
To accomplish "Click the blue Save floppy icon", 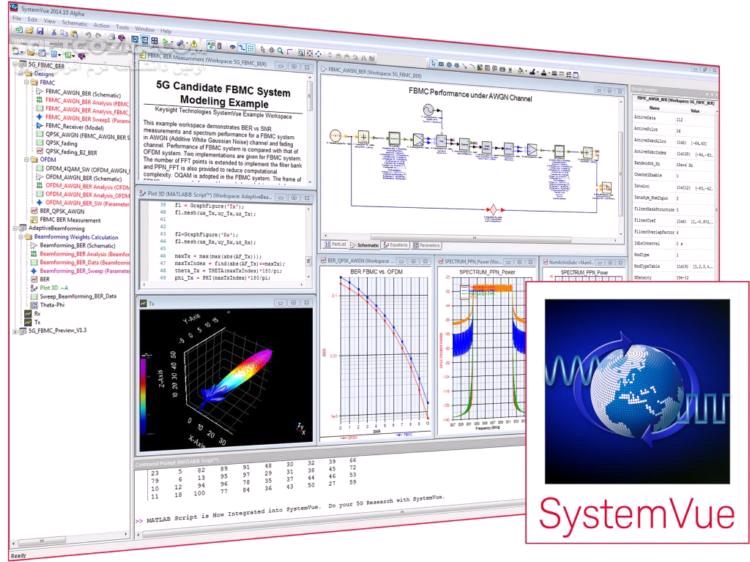I will pos(40,32).
